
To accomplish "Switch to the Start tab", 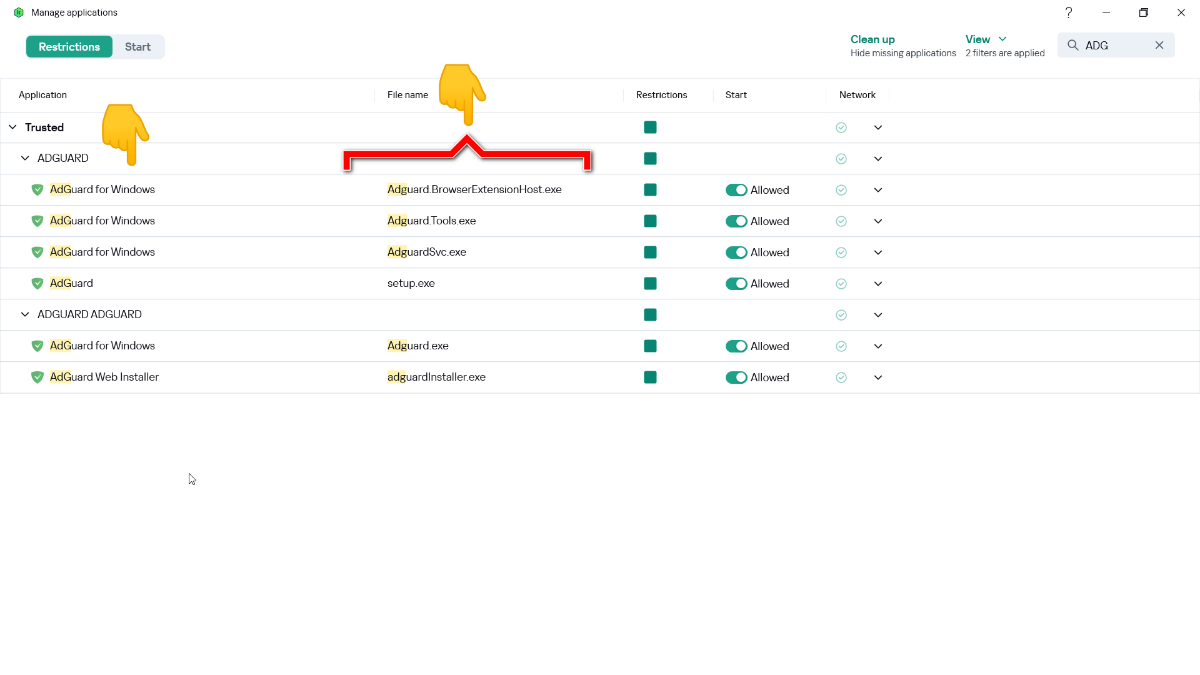I will pos(138,47).
